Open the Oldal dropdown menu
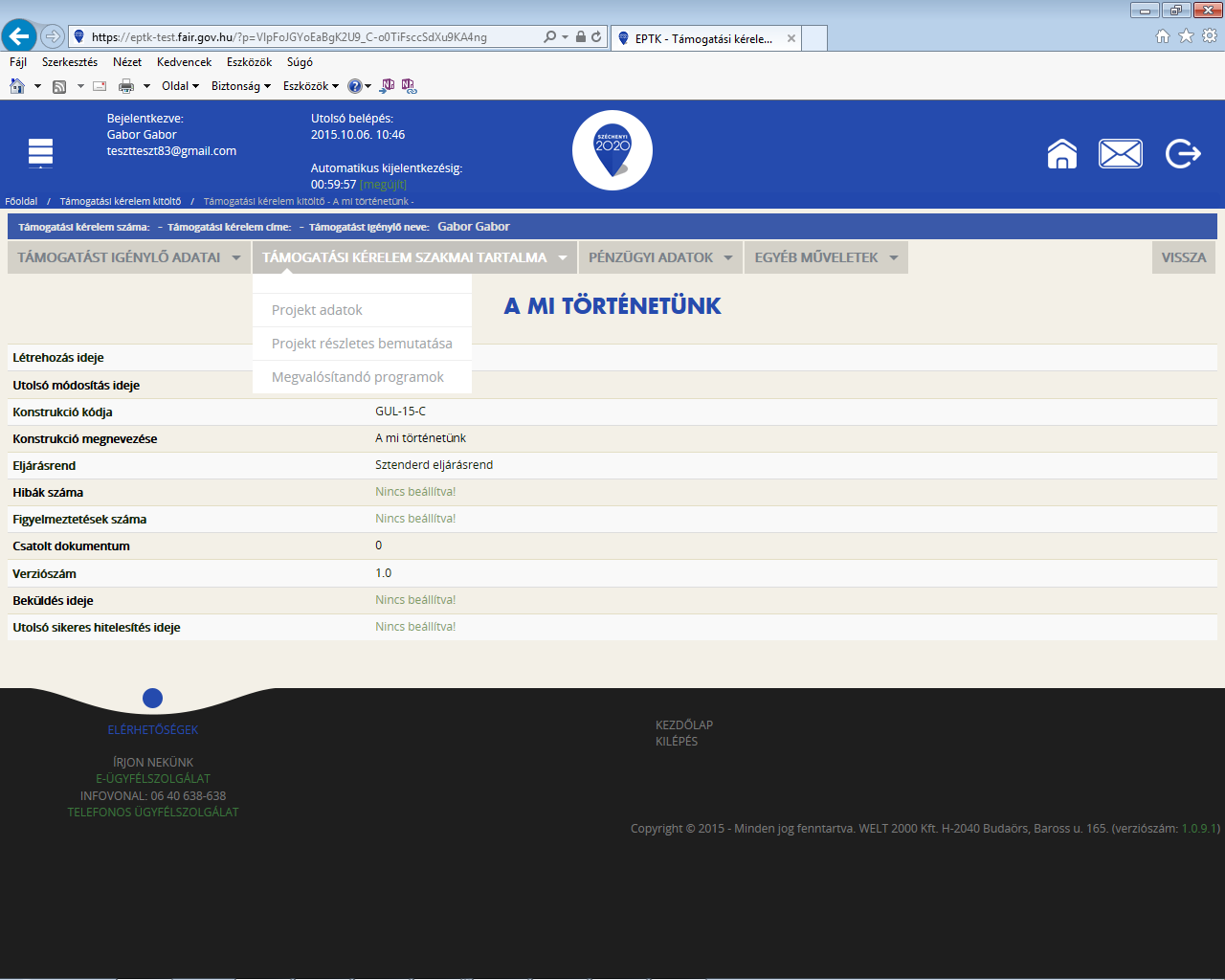1225x980 pixels. click(x=180, y=86)
